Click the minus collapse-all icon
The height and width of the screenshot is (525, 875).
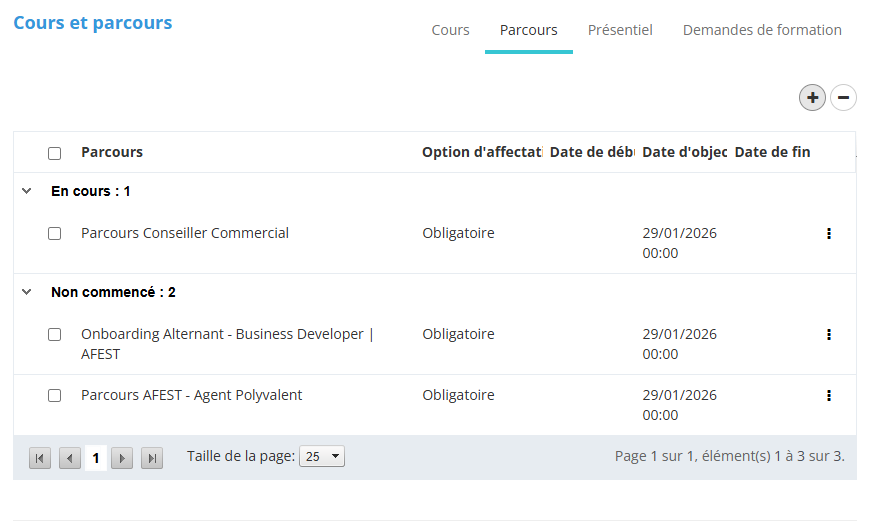coord(843,97)
